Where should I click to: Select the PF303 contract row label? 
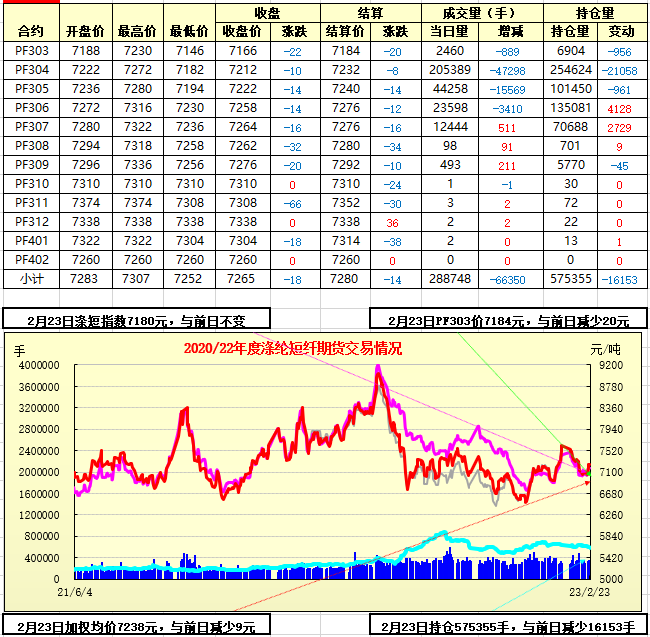click(x=31, y=50)
